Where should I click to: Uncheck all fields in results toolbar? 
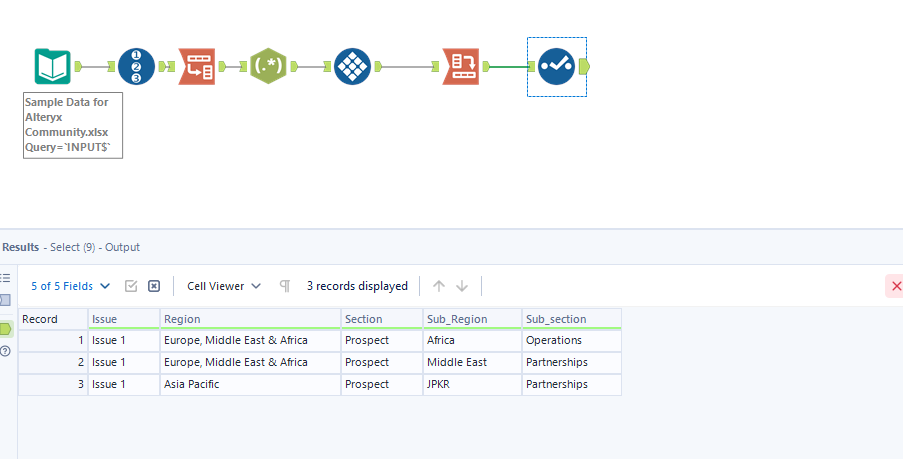coord(154,286)
